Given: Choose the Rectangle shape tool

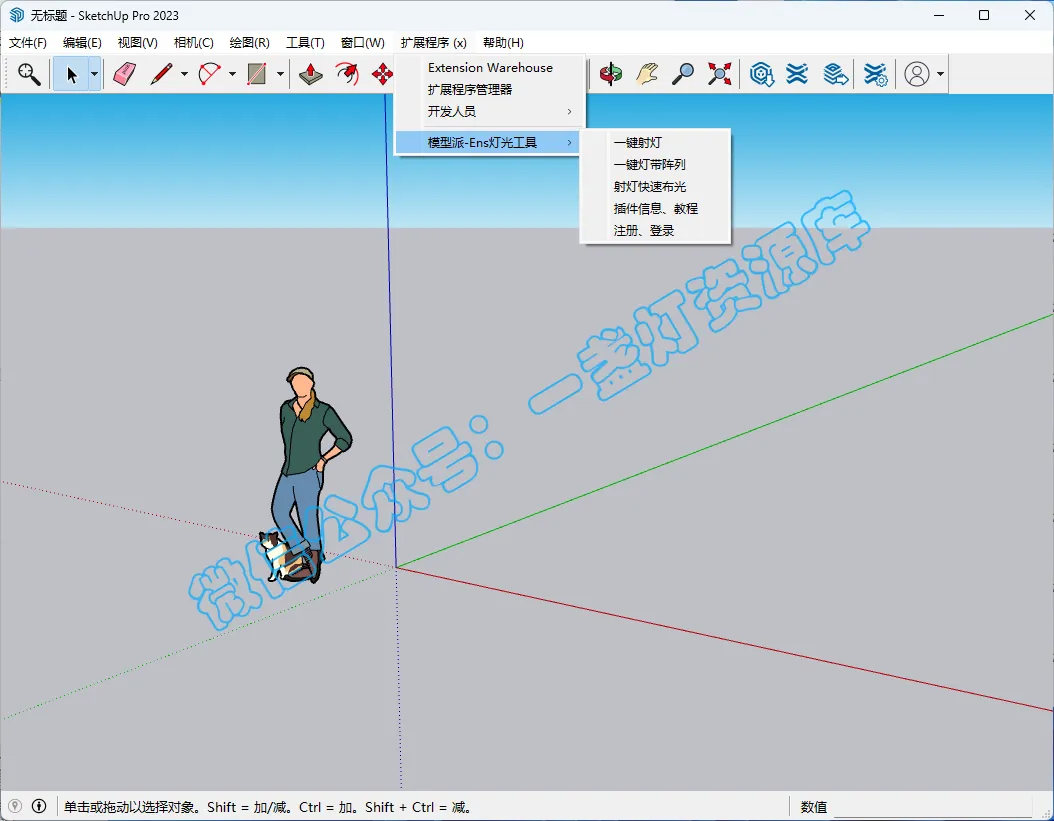Looking at the screenshot, I should pyautogui.click(x=257, y=74).
